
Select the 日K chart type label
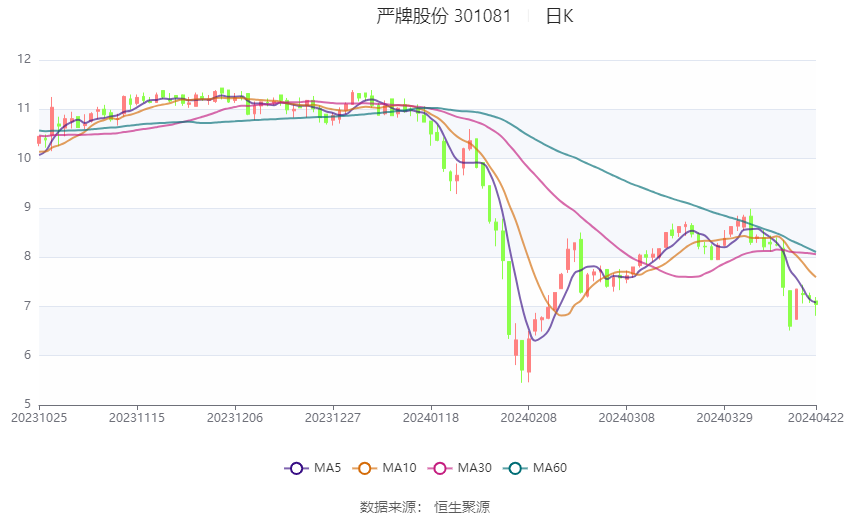coord(559,16)
